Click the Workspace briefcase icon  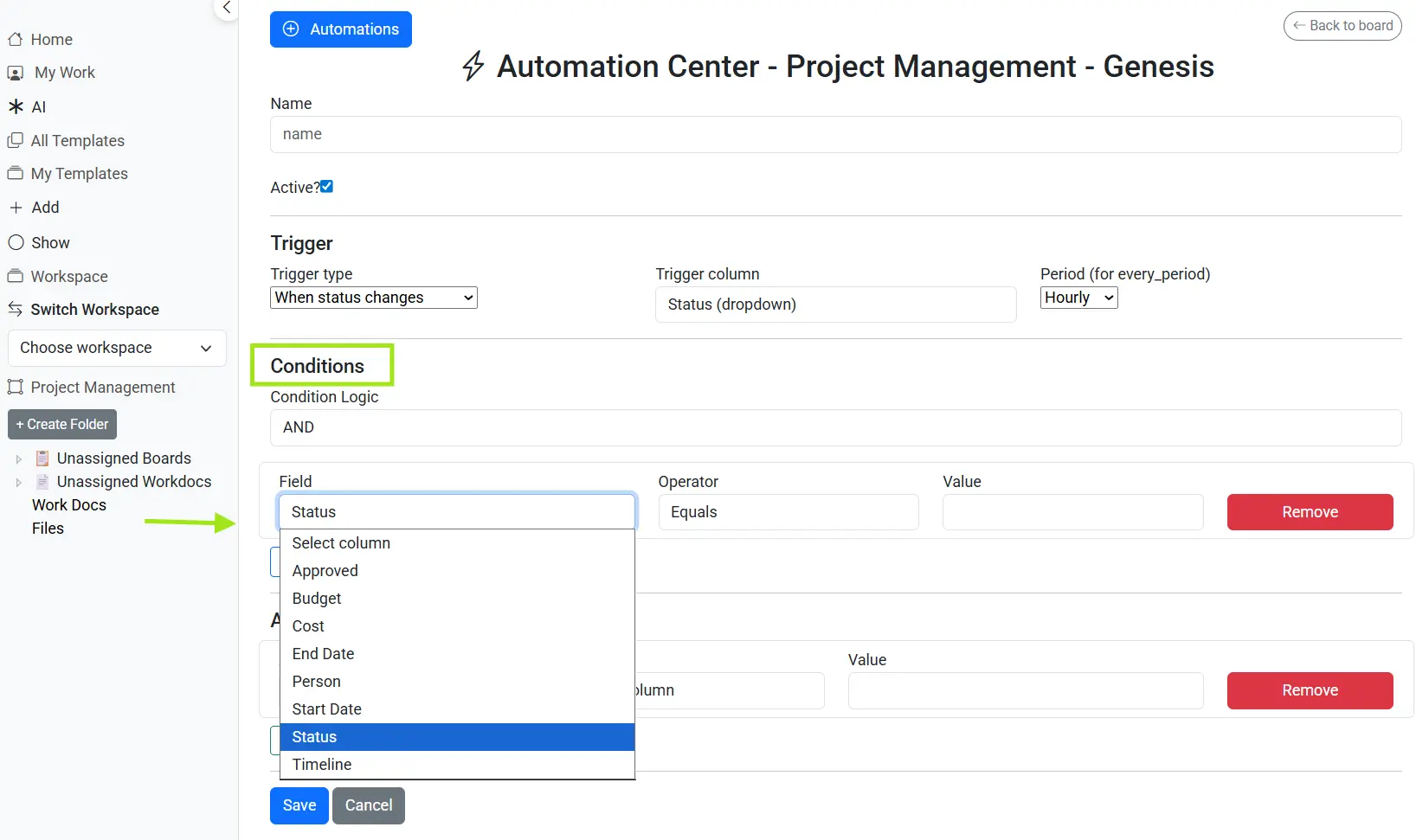coord(15,276)
